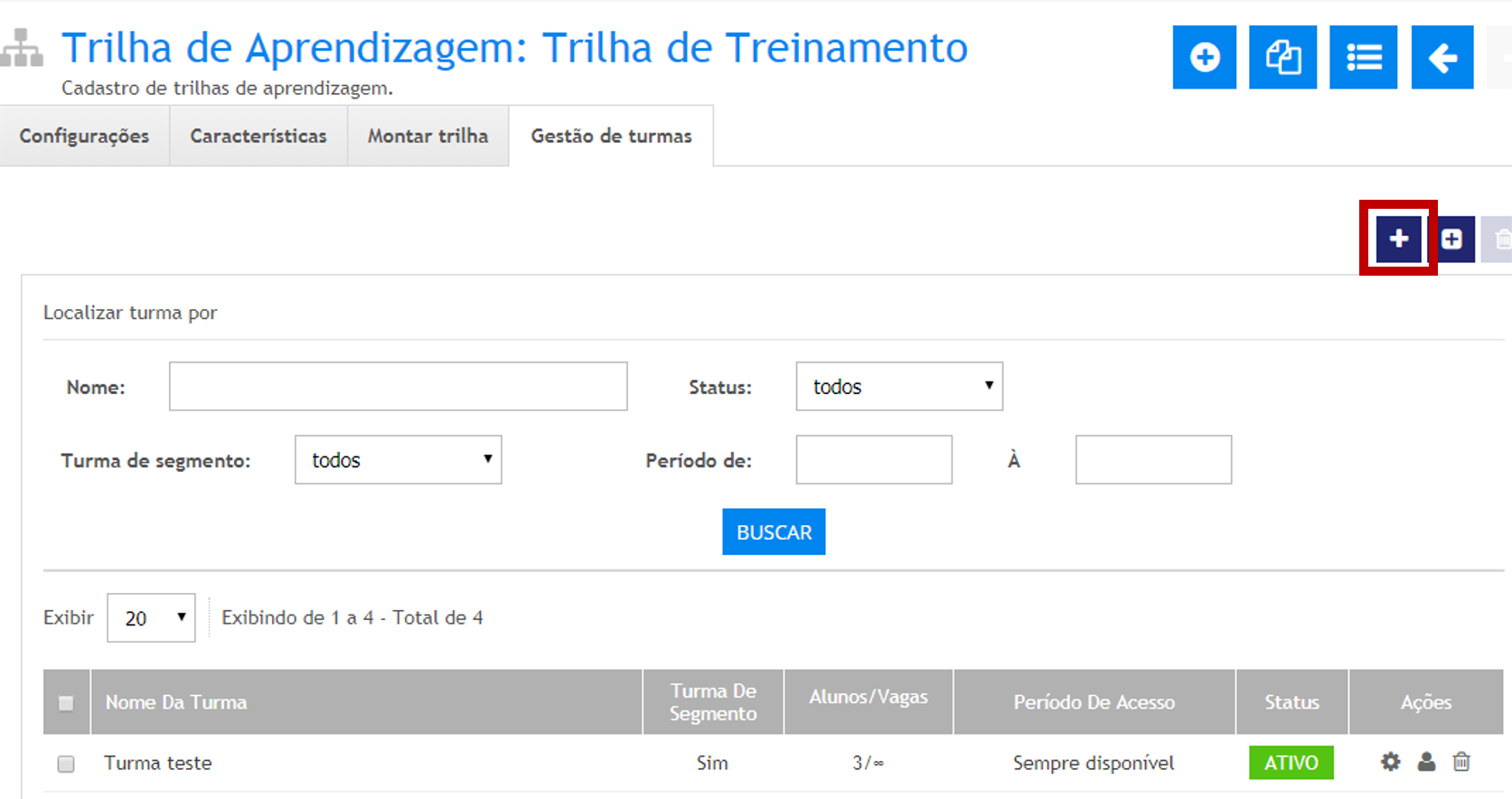1512x799 pixels.
Task: Open the list view icon in header
Action: pyautogui.click(x=1363, y=58)
